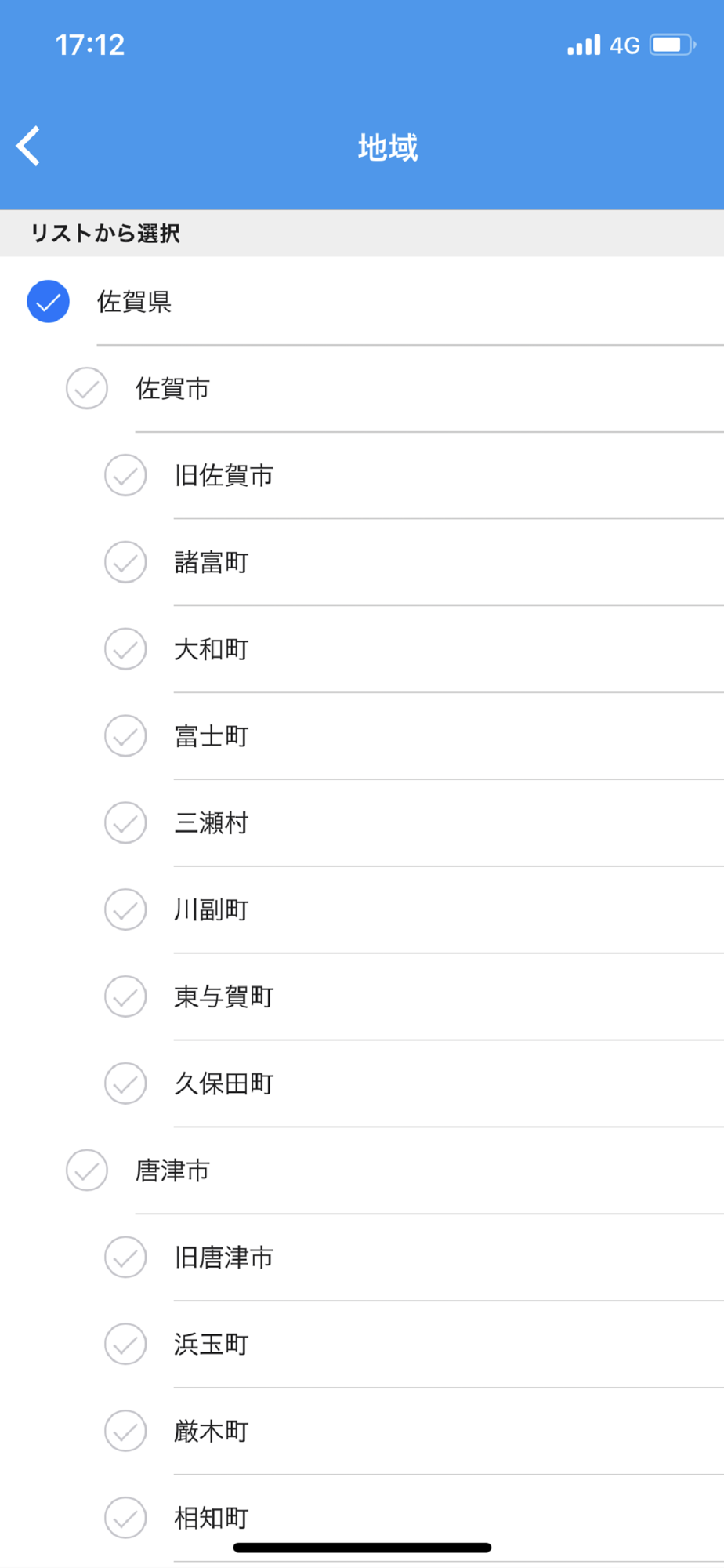724x1568 pixels.
Task: Select the 諸富町 checkmark icon
Action: point(125,562)
